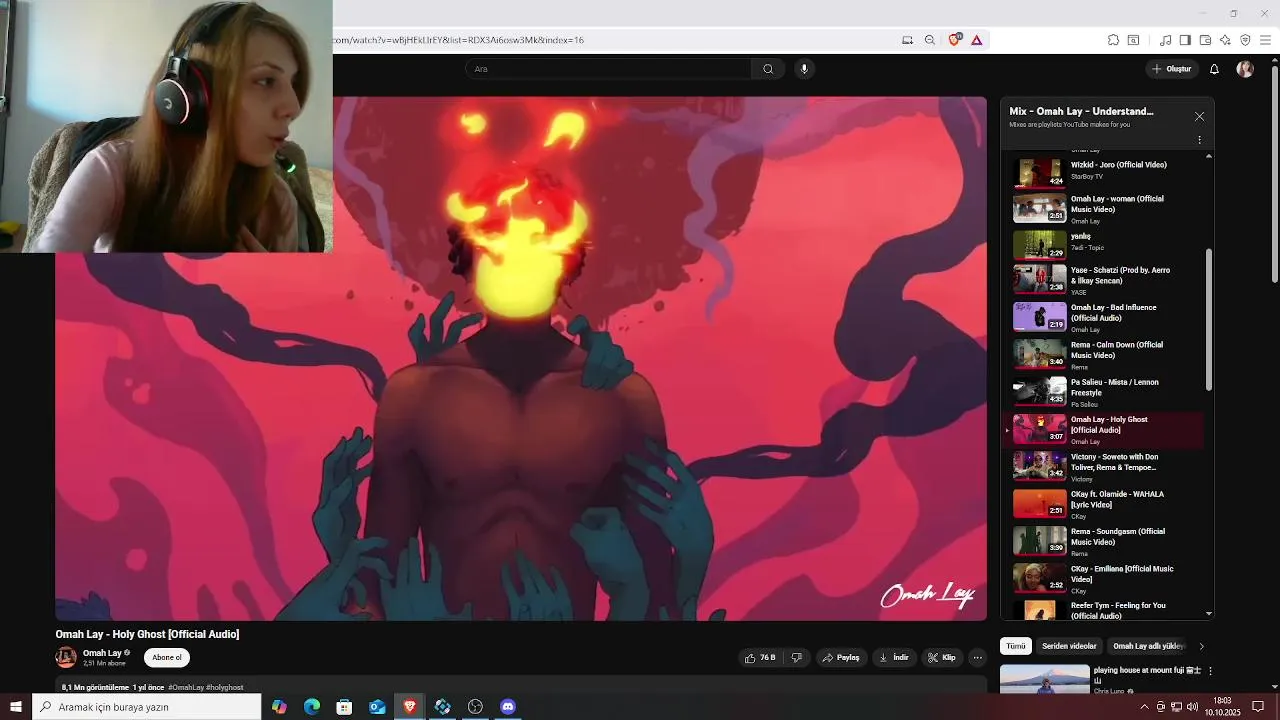Close the Mix playlist panel

(x=1199, y=117)
